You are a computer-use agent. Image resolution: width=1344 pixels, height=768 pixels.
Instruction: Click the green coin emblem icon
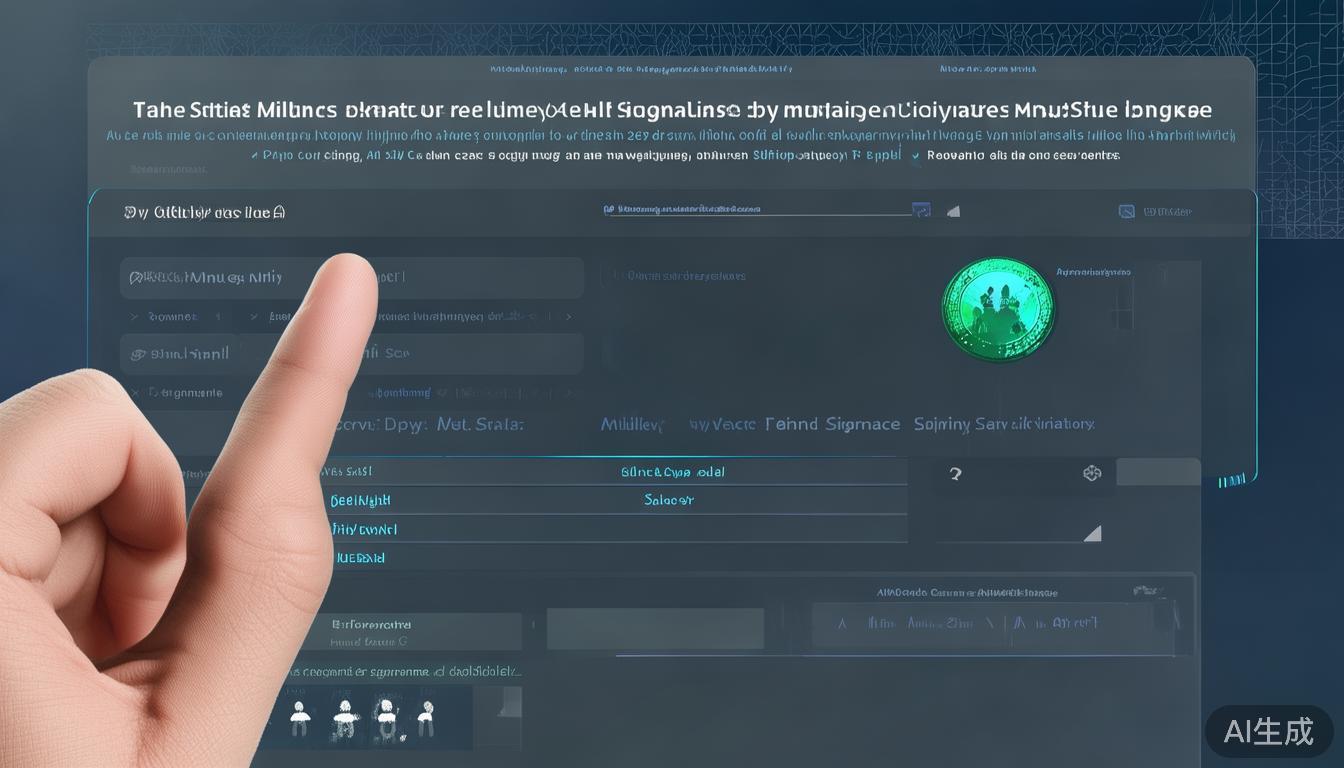click(998, 308)
